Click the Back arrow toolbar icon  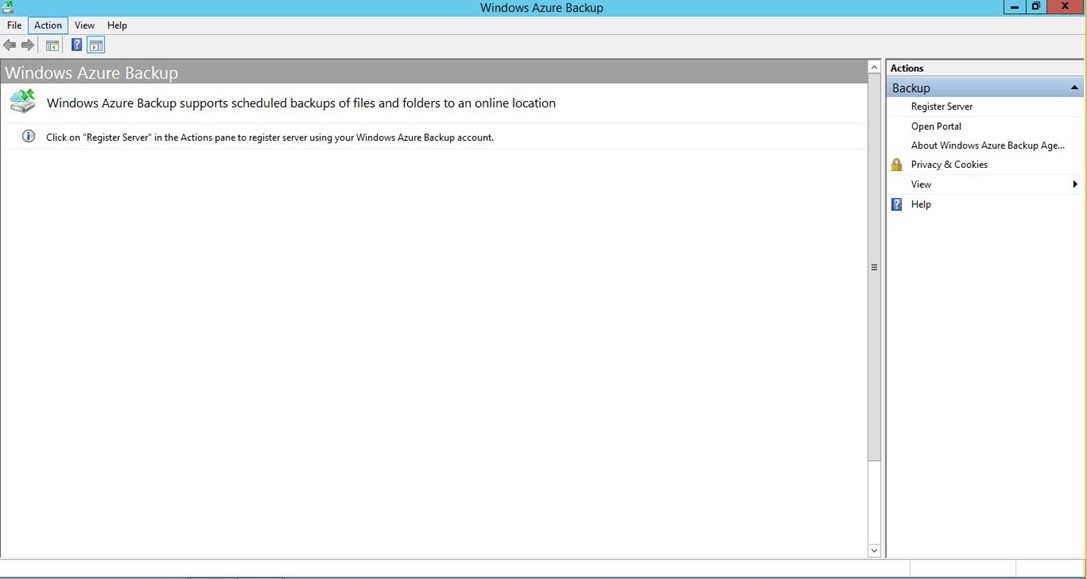click(10, 45)
